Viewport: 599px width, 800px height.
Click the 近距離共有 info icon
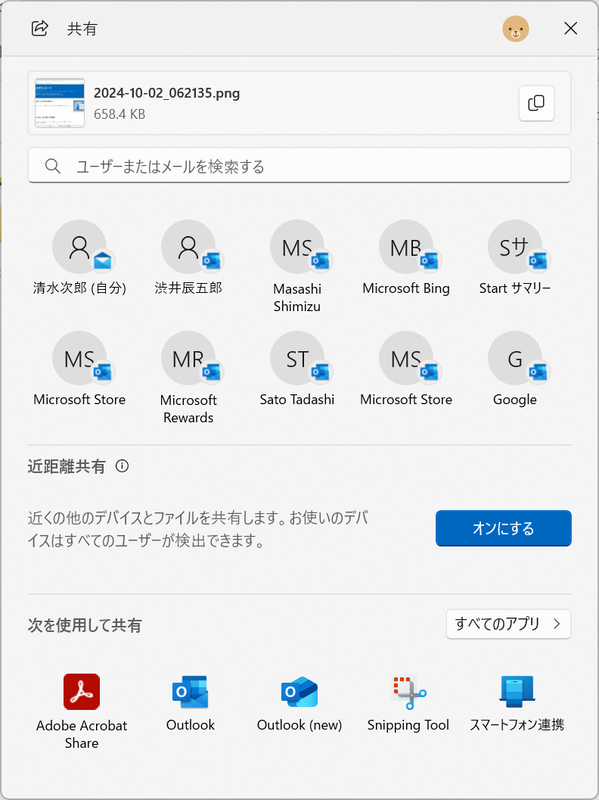[122, 465]
